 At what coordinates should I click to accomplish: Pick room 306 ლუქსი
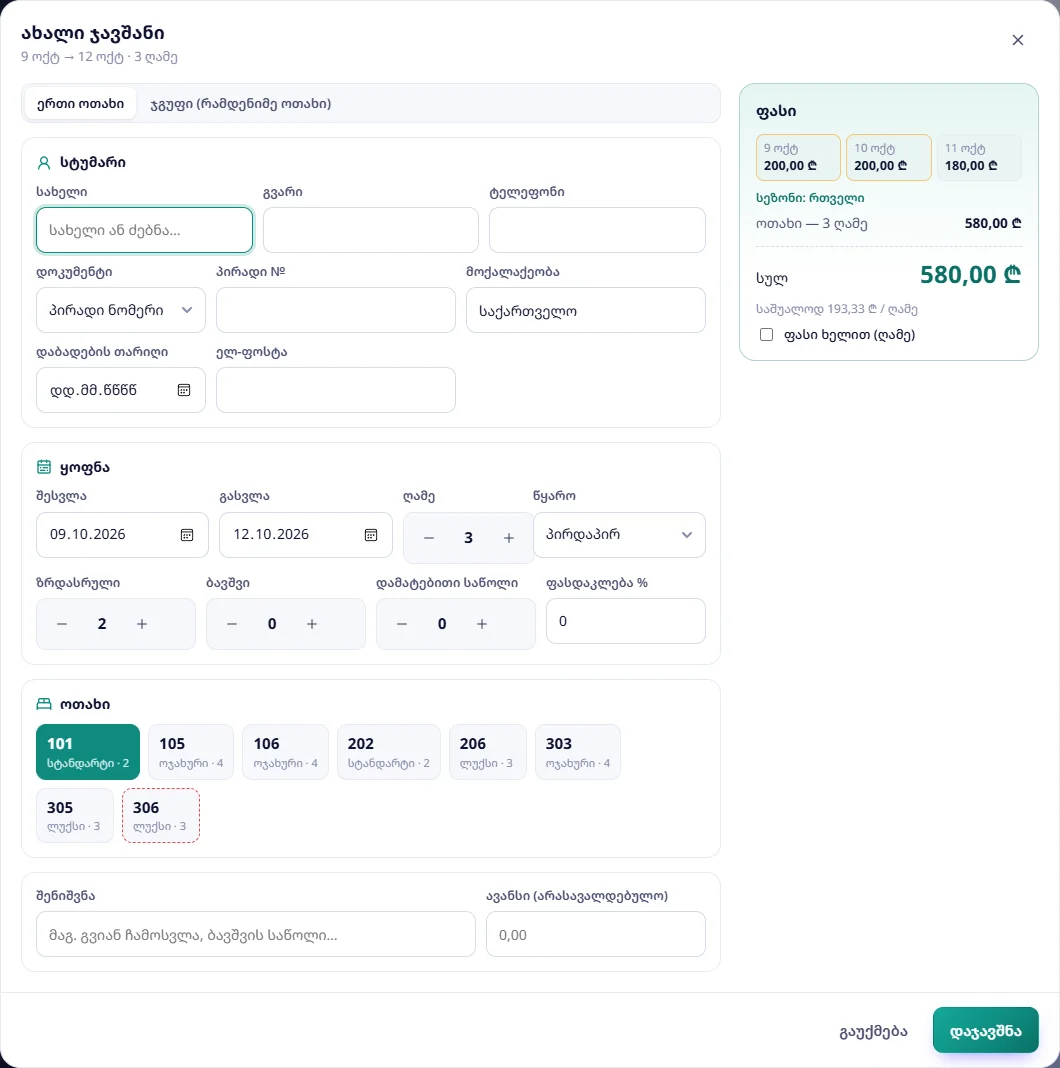tap(161, 815)
